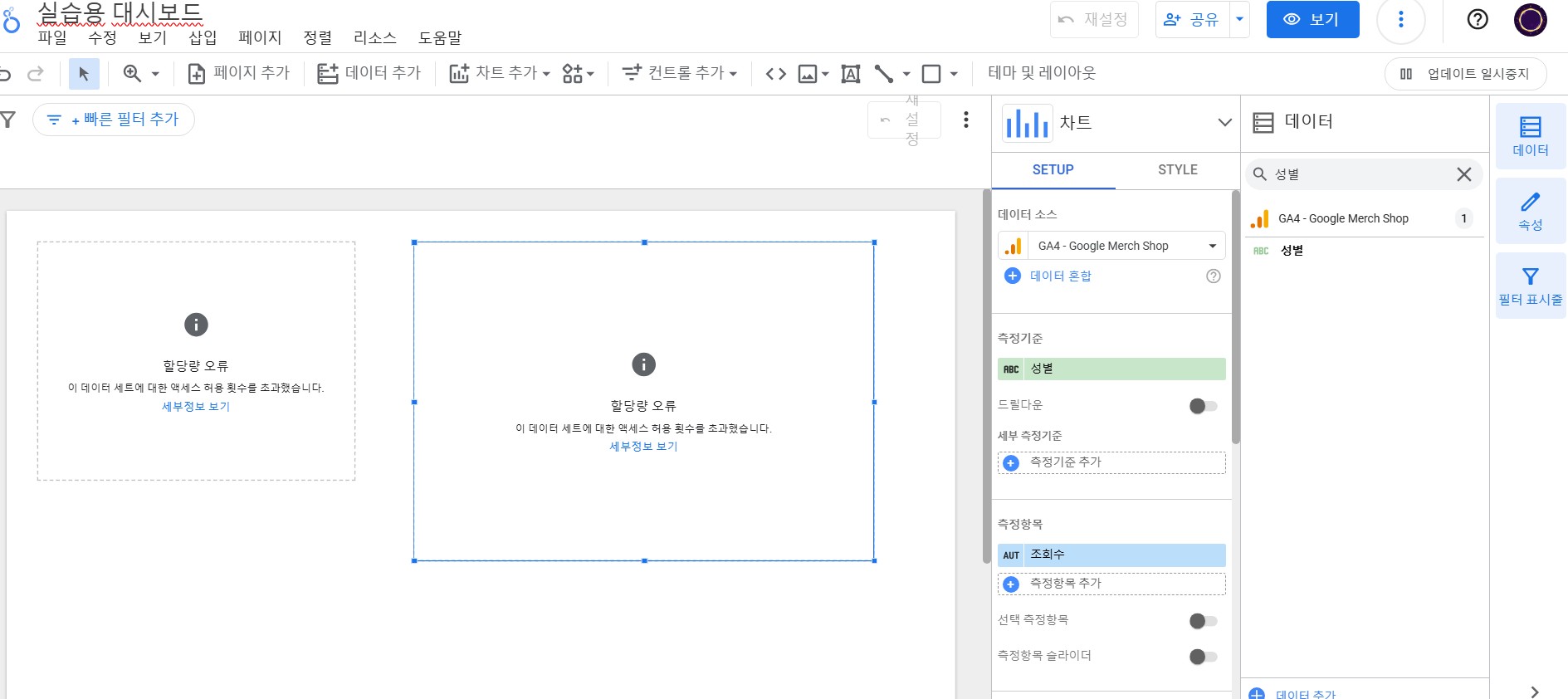Clear the data search with X icon
This screenshot has height=699, width=1568.
(x=1463, y=174)
